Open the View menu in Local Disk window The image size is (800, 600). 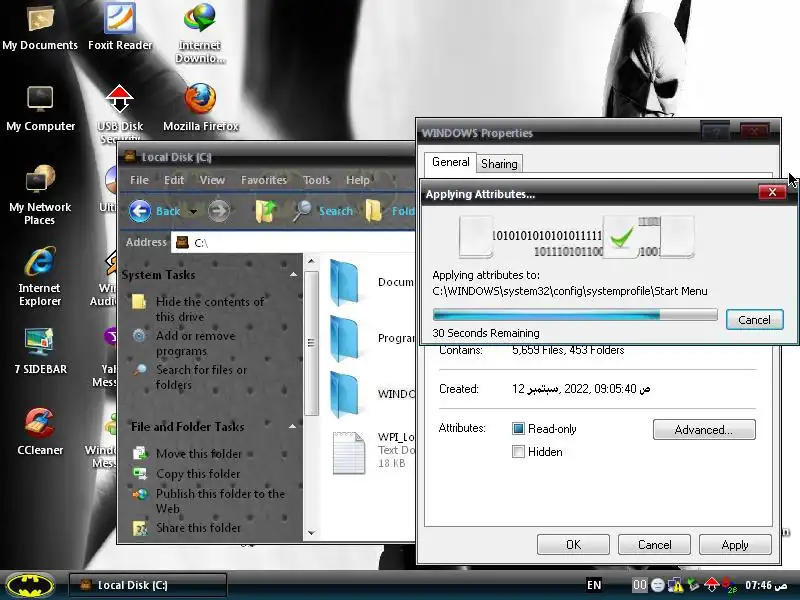(x=212, y=180)
